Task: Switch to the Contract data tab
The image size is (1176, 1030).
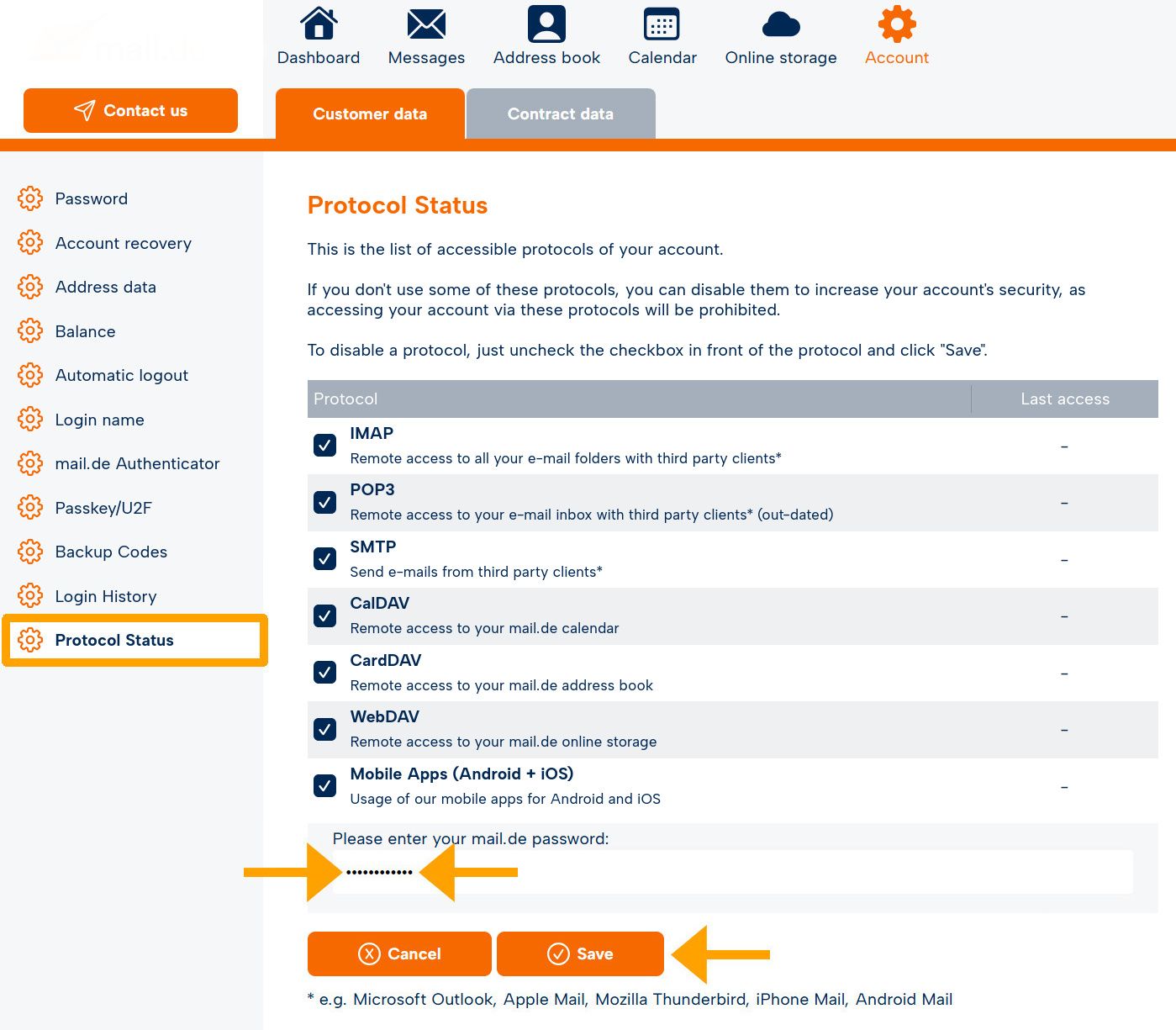Action: click(x=561, y=114)
